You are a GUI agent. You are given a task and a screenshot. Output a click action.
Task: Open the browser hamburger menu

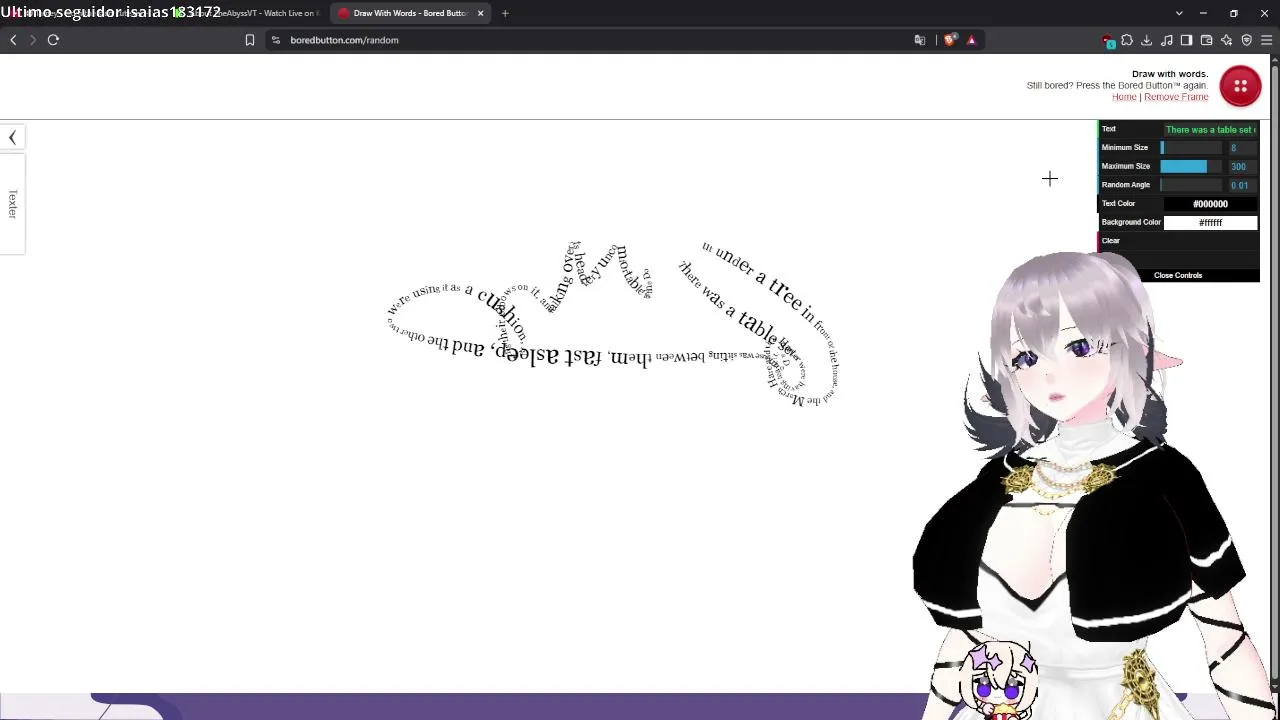point(1267,40)
